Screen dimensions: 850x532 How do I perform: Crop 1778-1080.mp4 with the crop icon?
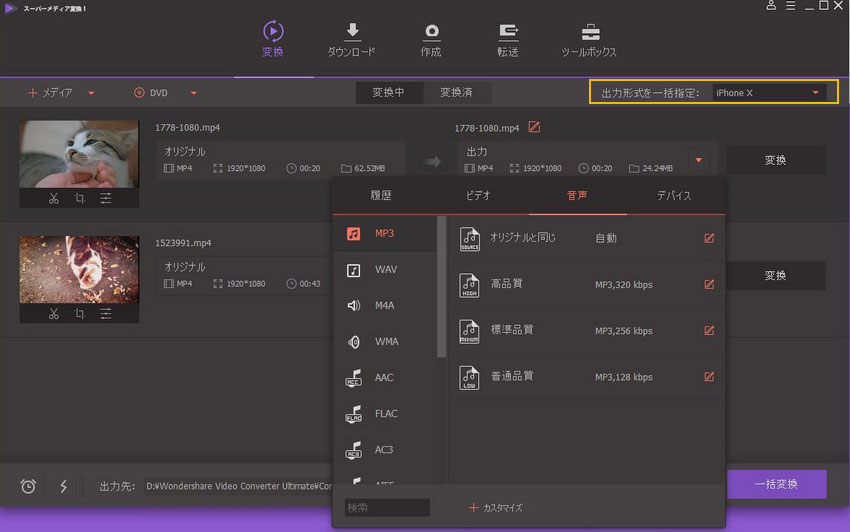click(80, 198)
